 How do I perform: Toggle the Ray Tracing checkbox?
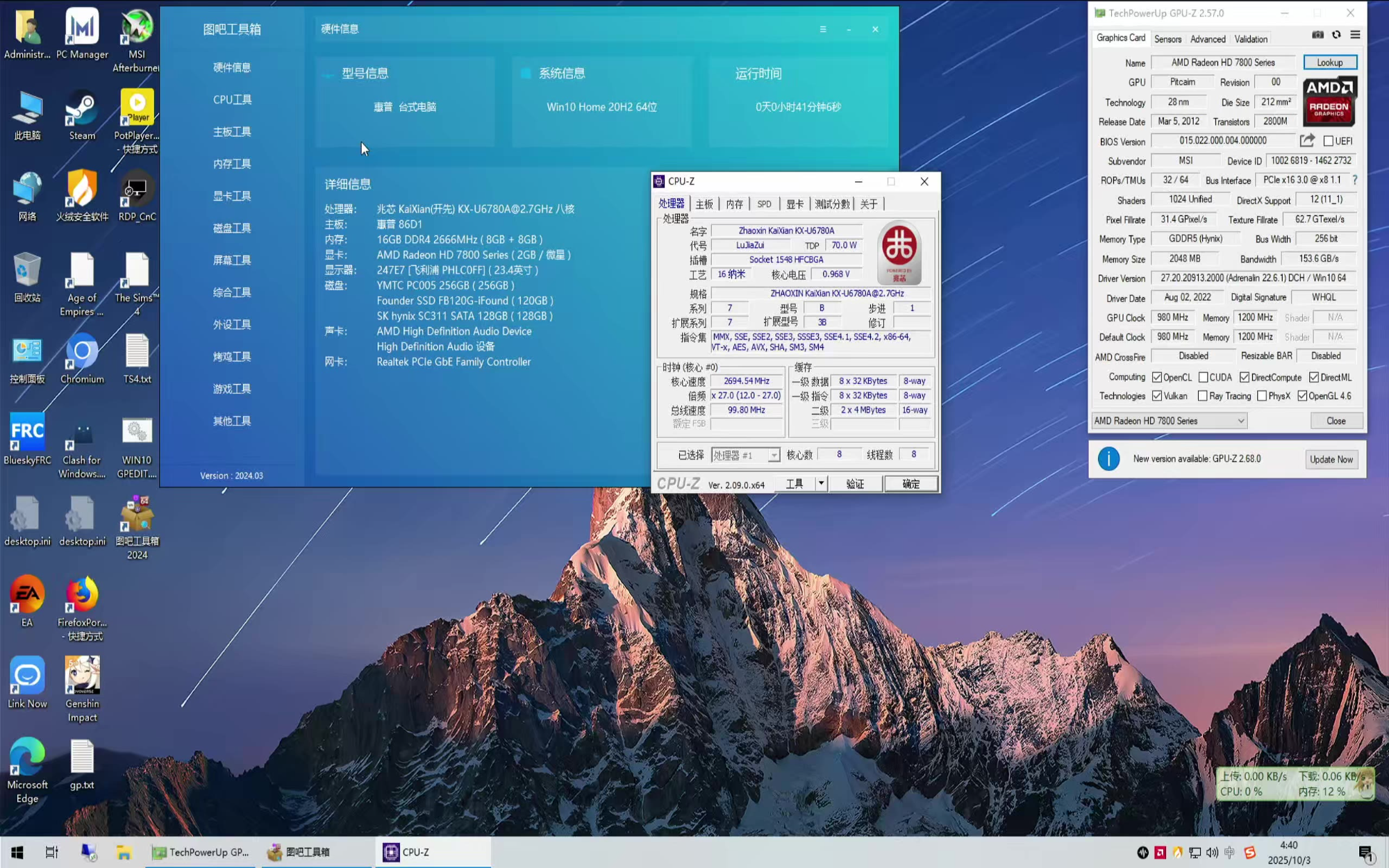(x=1202, y=396)
